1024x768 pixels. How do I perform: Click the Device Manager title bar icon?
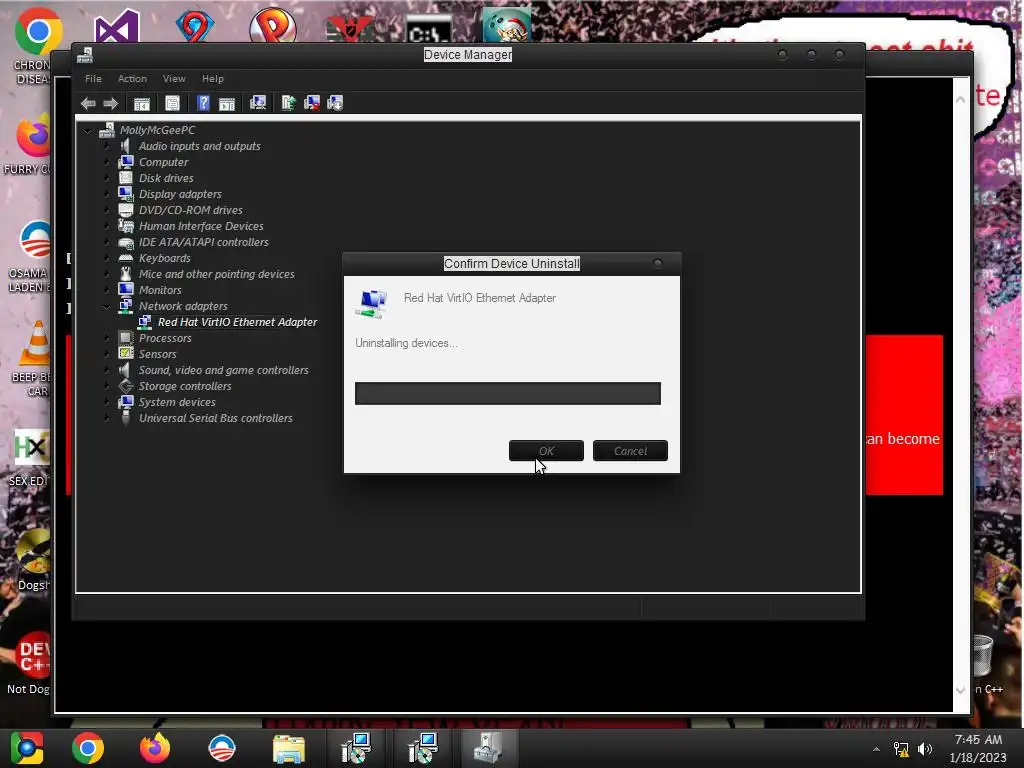(85, 55)
